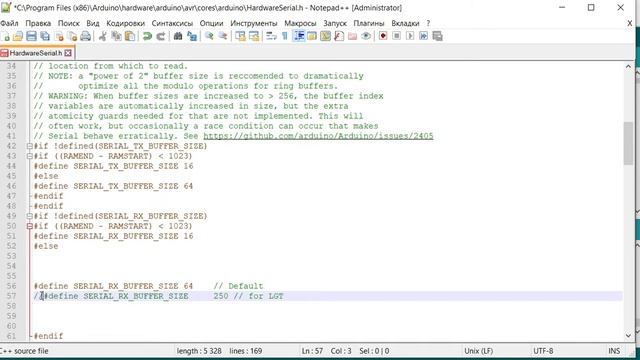This screenshot has height=360, width=640.
Task: Open the Запуск menu
Action: point(335,23)
